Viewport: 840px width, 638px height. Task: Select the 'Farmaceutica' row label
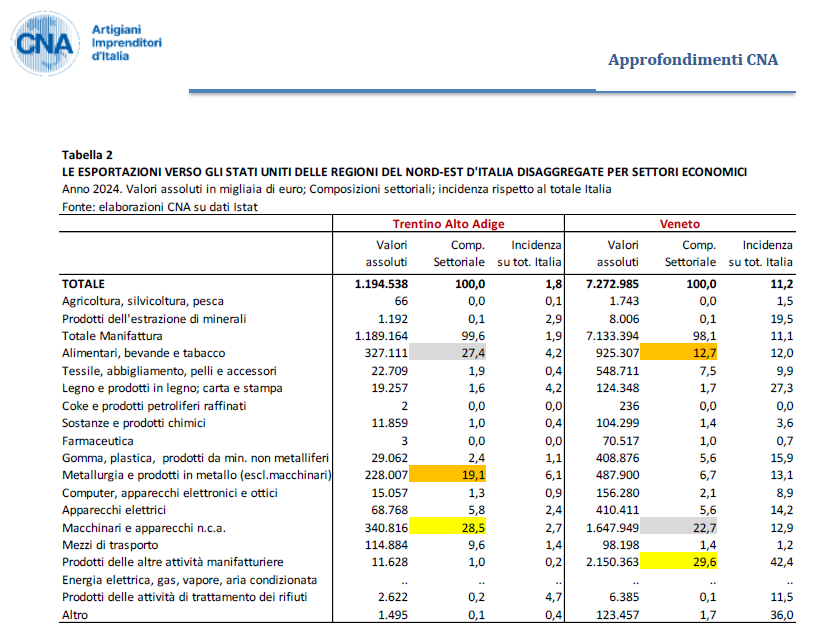point(98,441)
